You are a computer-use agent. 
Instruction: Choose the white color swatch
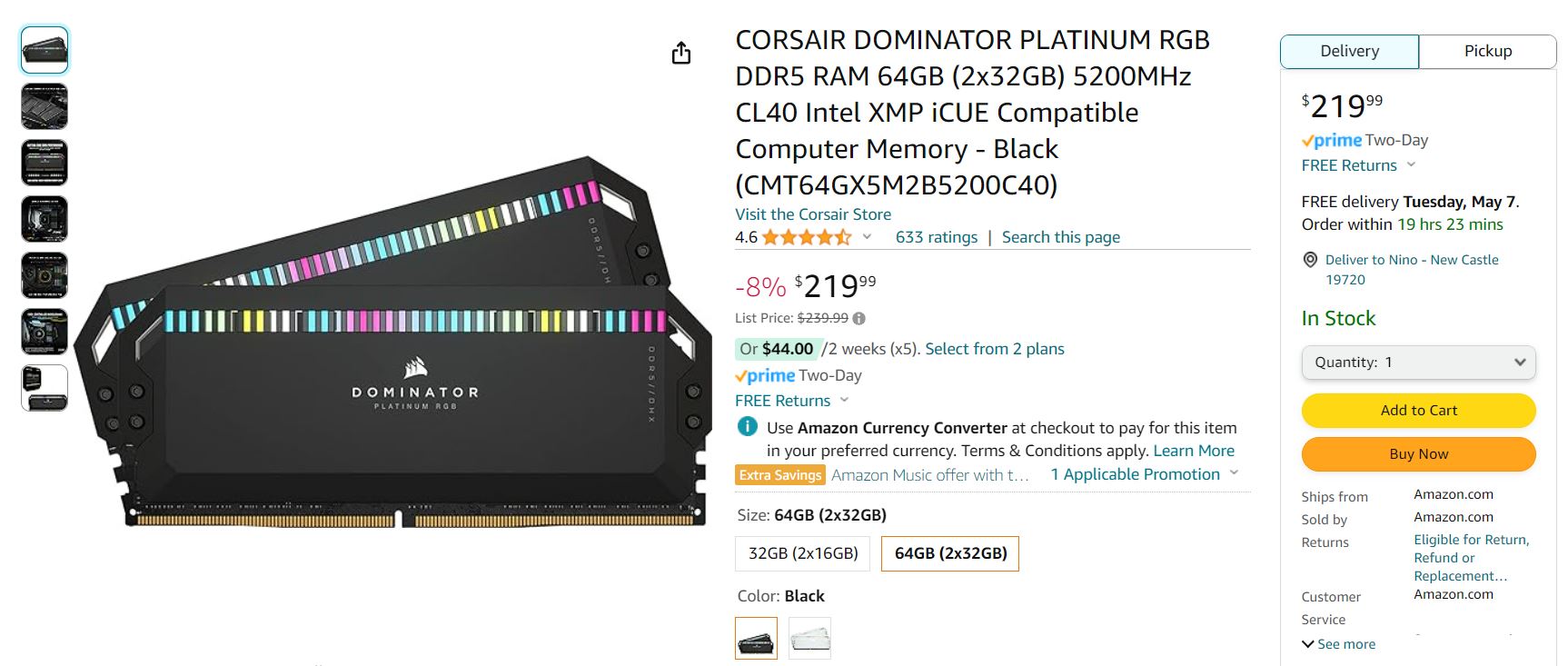[809, 638]
